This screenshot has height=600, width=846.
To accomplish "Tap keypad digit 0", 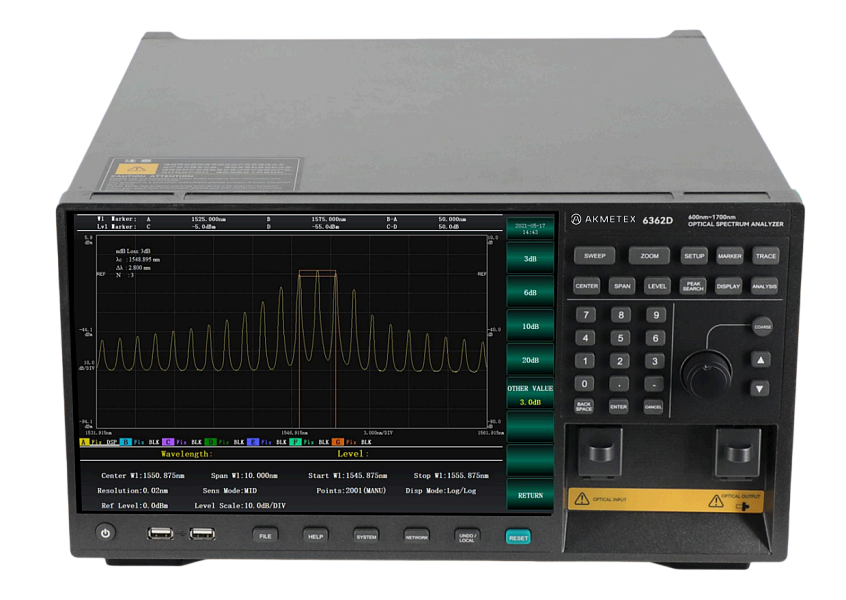I will (x=584, y=384).
